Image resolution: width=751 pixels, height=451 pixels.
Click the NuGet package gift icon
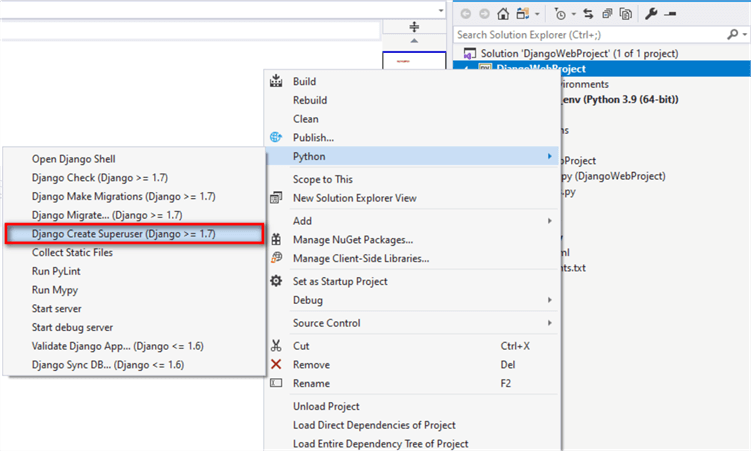coord(276,239)
